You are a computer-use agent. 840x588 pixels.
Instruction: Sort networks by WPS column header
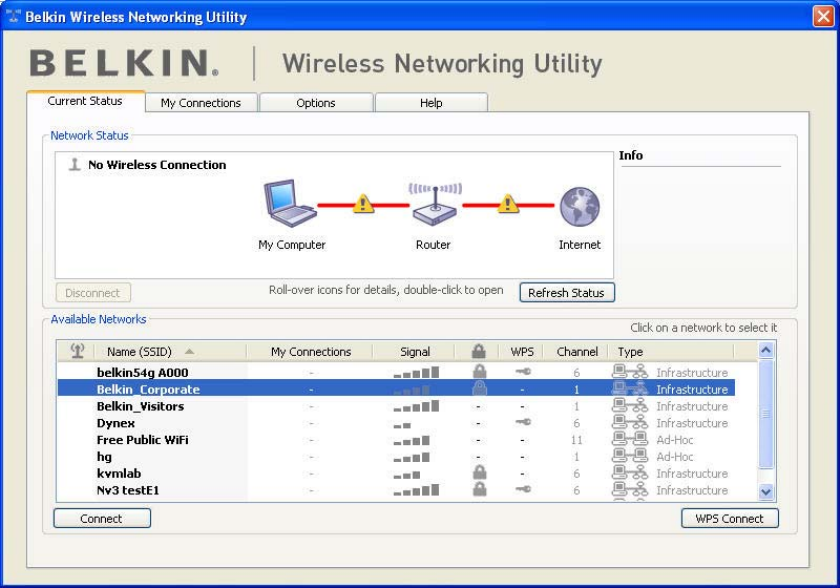[x=522, y=351]
